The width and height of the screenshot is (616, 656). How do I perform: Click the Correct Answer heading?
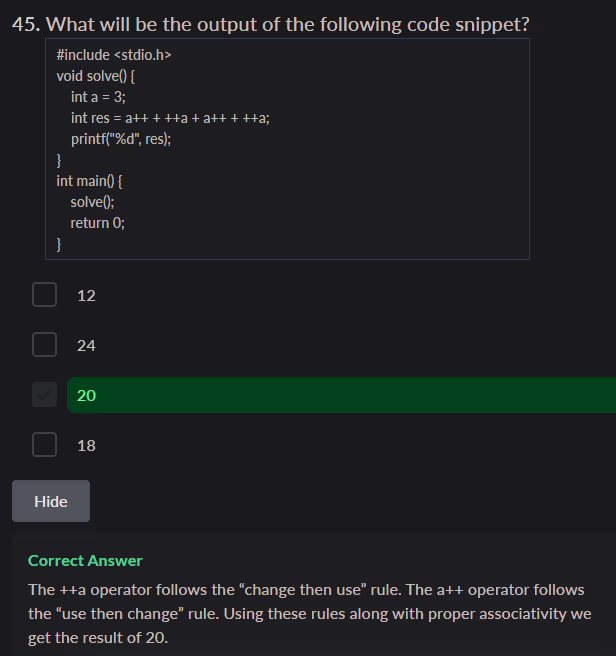click(x=85, y=561)
